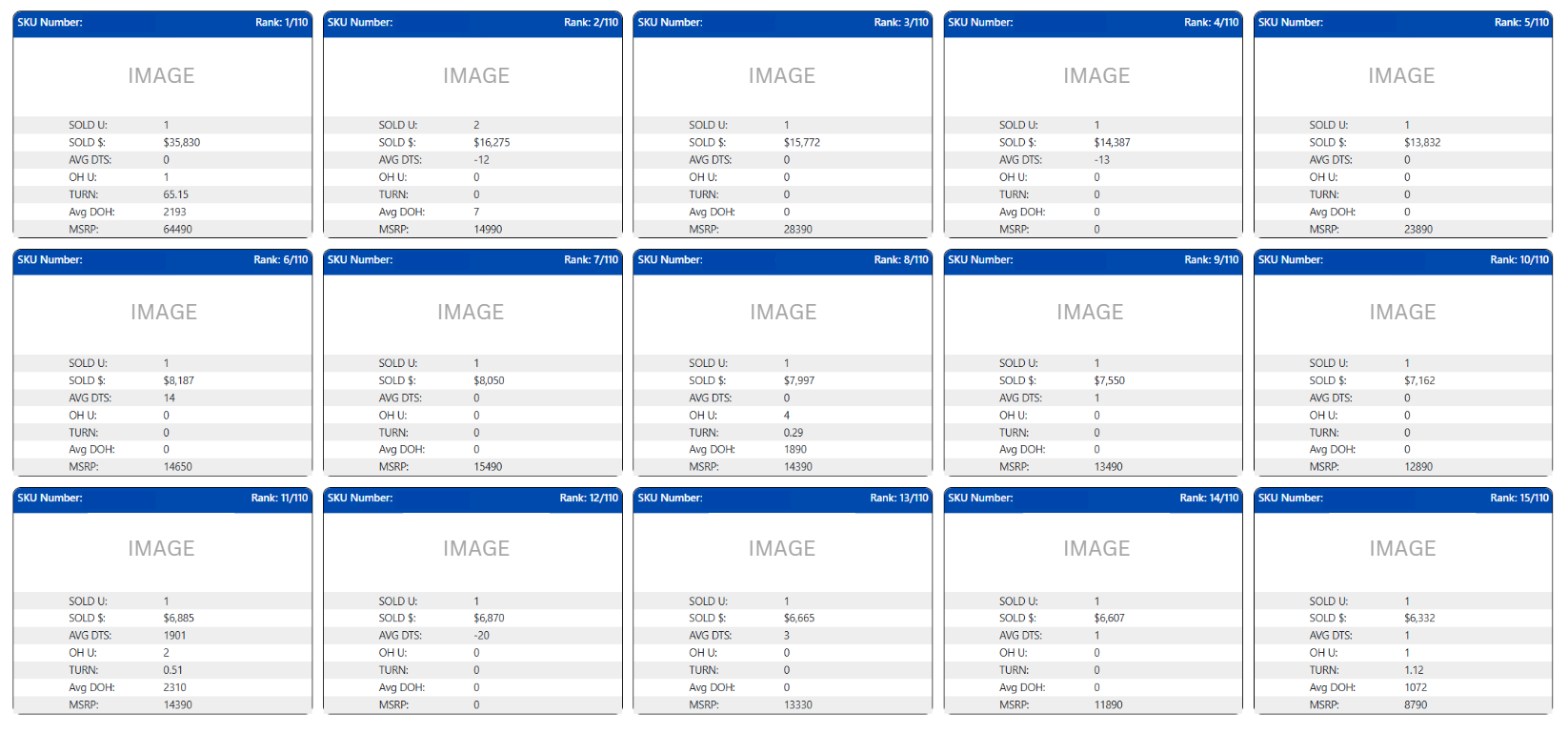Select the $8,187 sold value on Rank 6/110

tap(178, 380)
